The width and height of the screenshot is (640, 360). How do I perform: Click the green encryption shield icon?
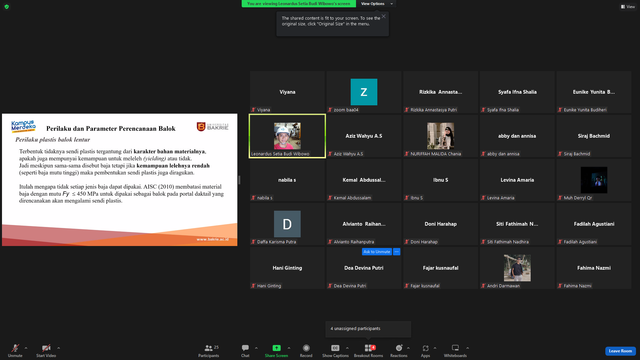click(7, 7)
